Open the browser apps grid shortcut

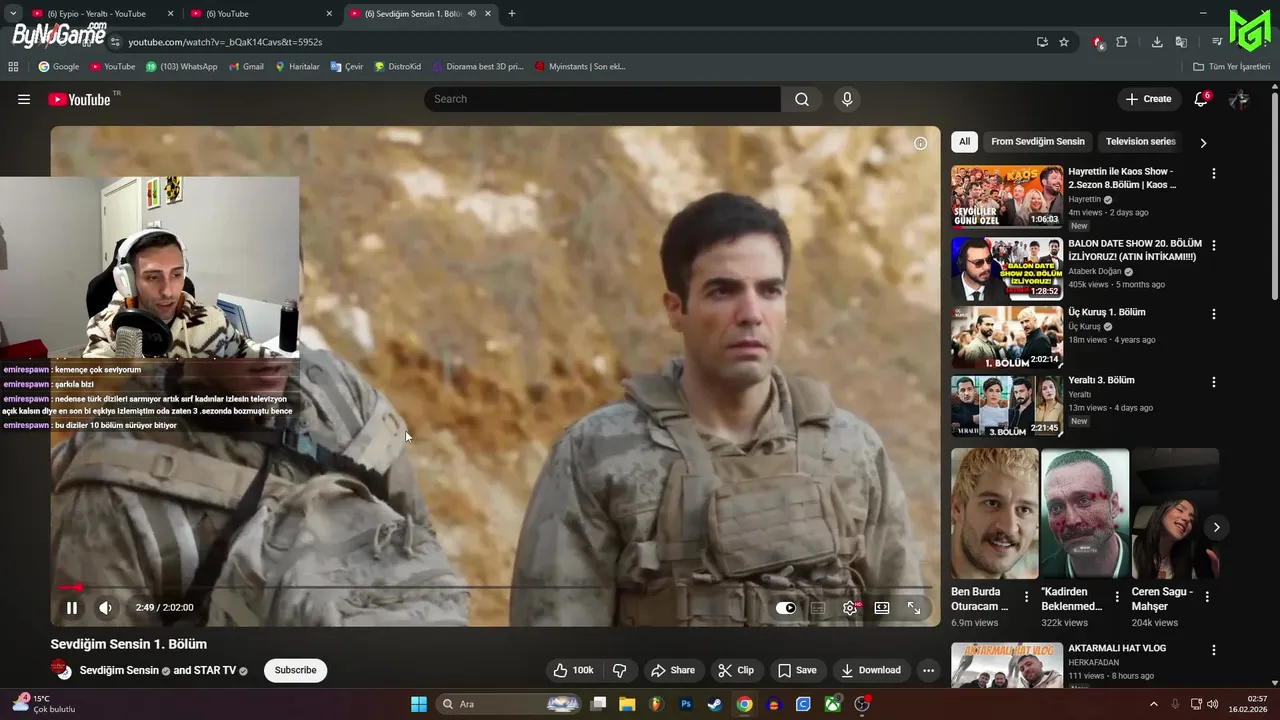click(x=13, y=67)
